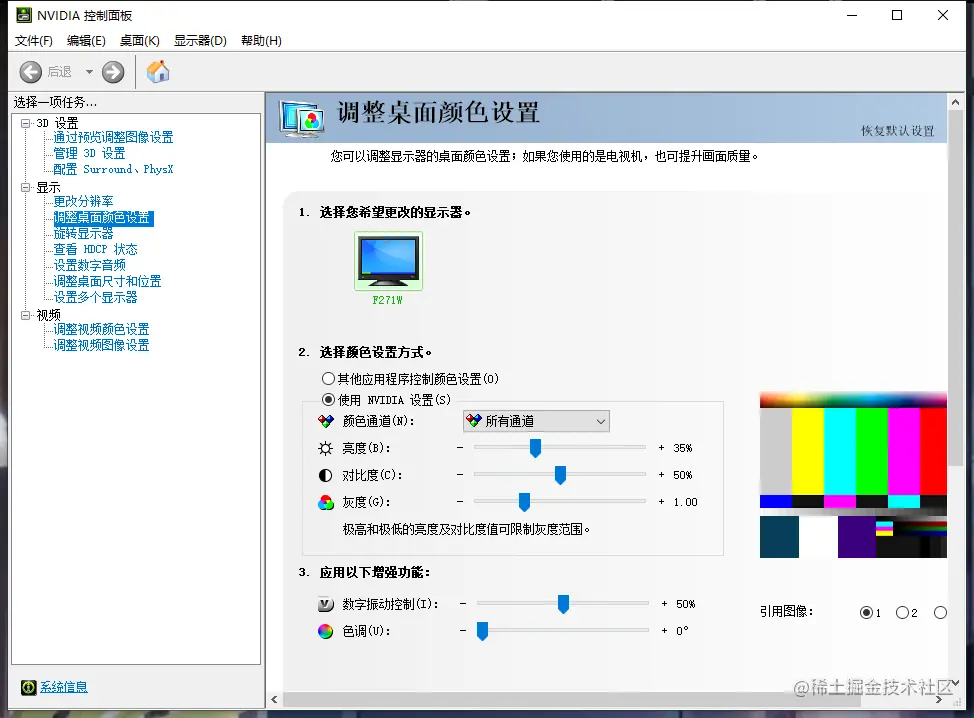974x718 pixels.
Task: Collapse the 3D 设置 tree node
Action: (x=25, y=123)
